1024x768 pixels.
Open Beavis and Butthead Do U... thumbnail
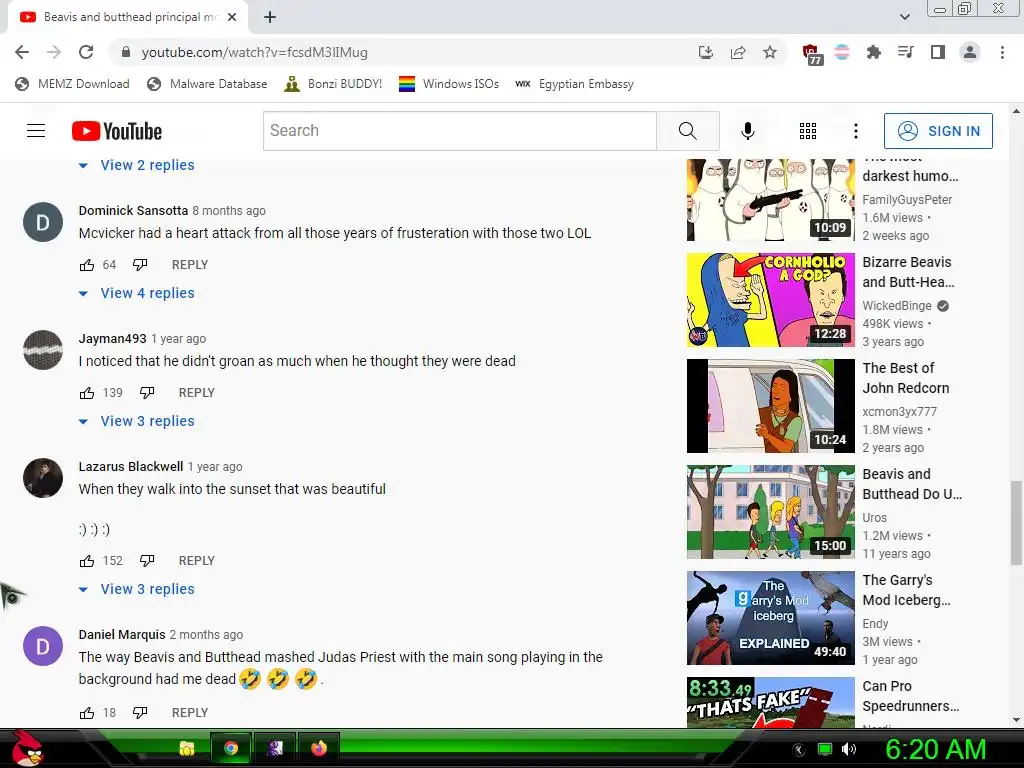coord(771,512)
